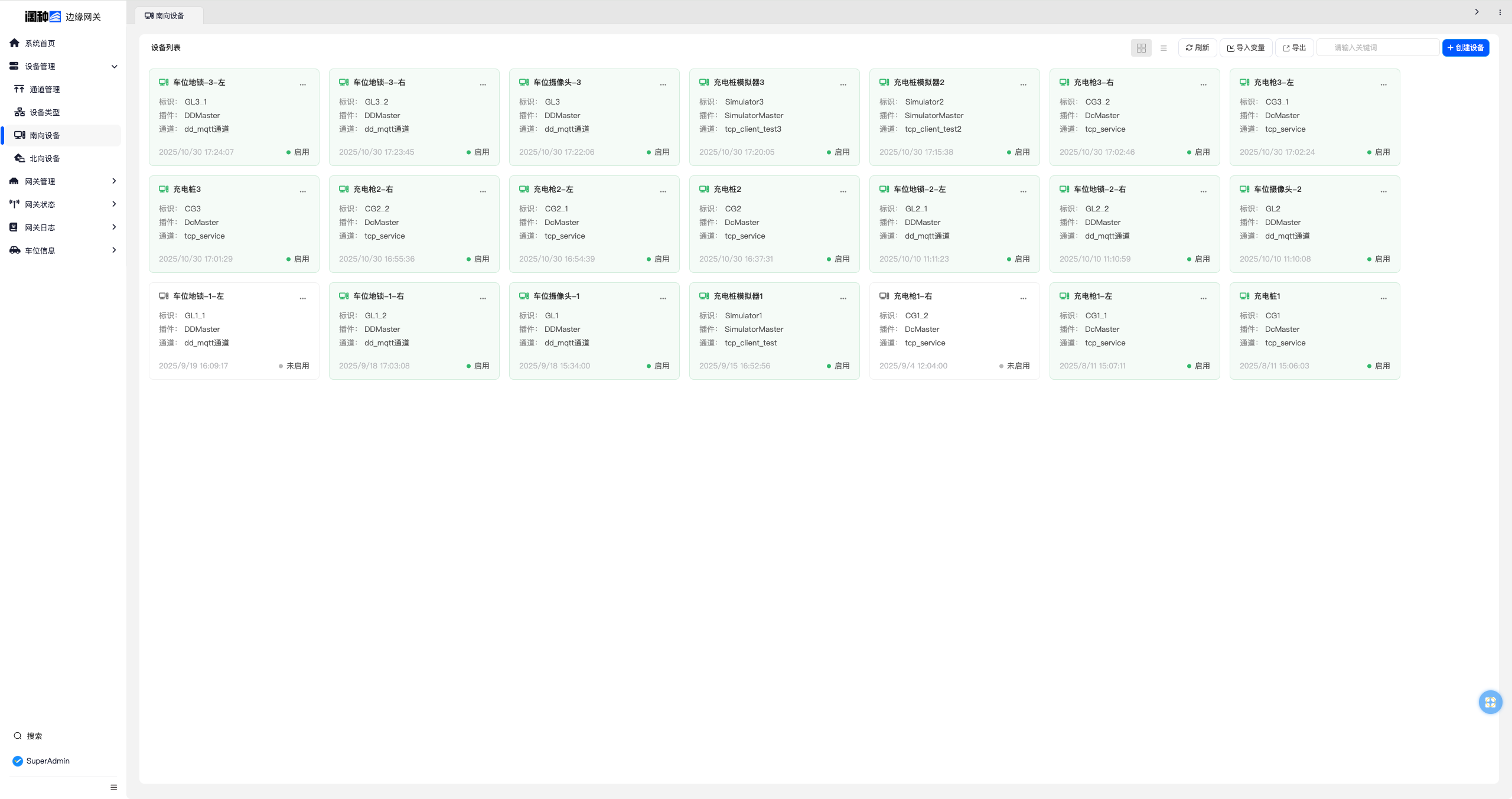The height and width of the screenshot is (799, 1512).
Task: Open ellipsis menu on 充电桩1 card
Action: tap(1384, 298)
